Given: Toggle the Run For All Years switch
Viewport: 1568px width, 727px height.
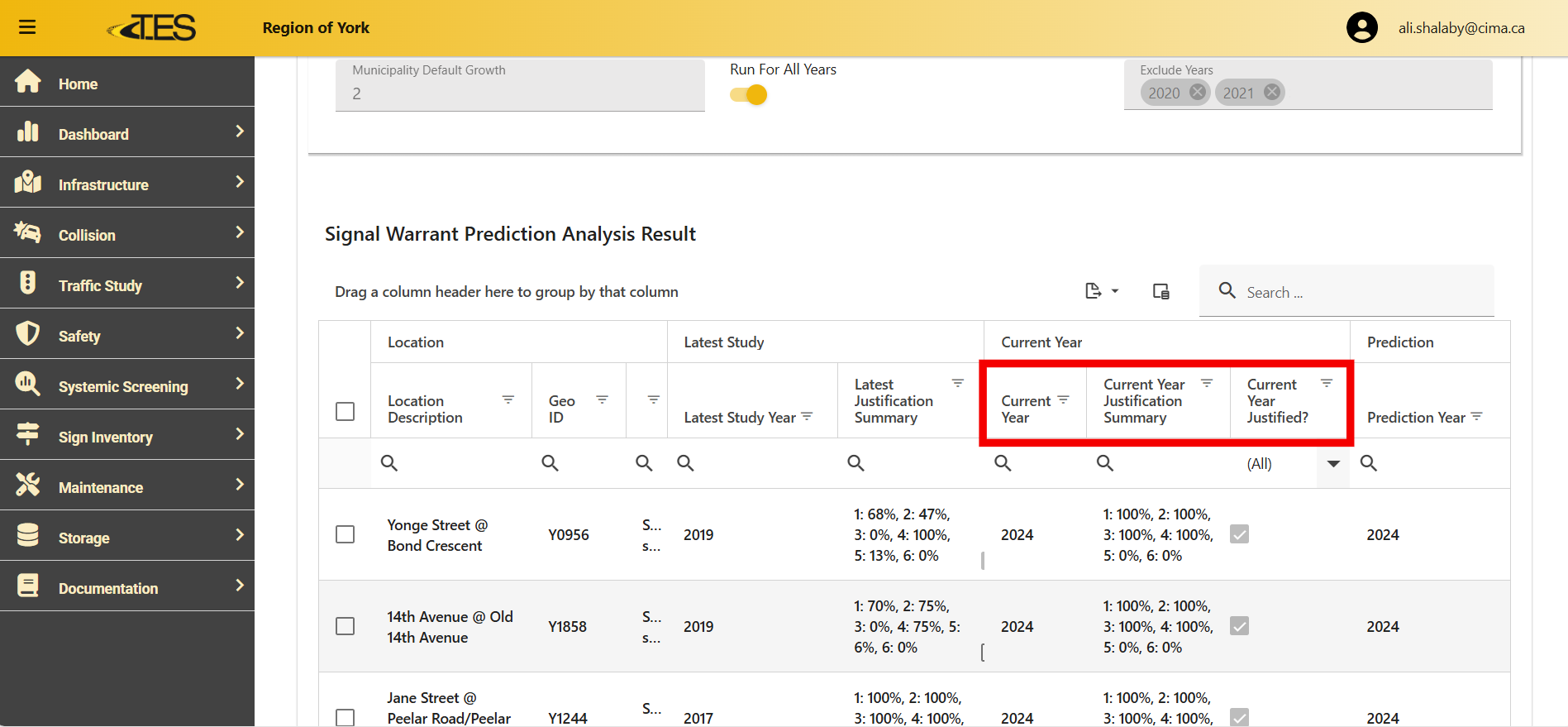Looking at the screenshot, I should pyautogui.click(x=749, y=95).
